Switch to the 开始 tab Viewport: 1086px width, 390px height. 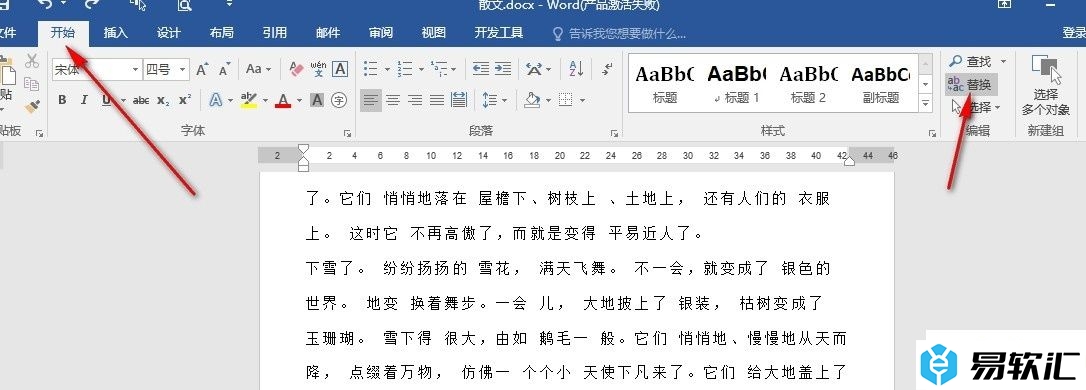tap(62, 33)
